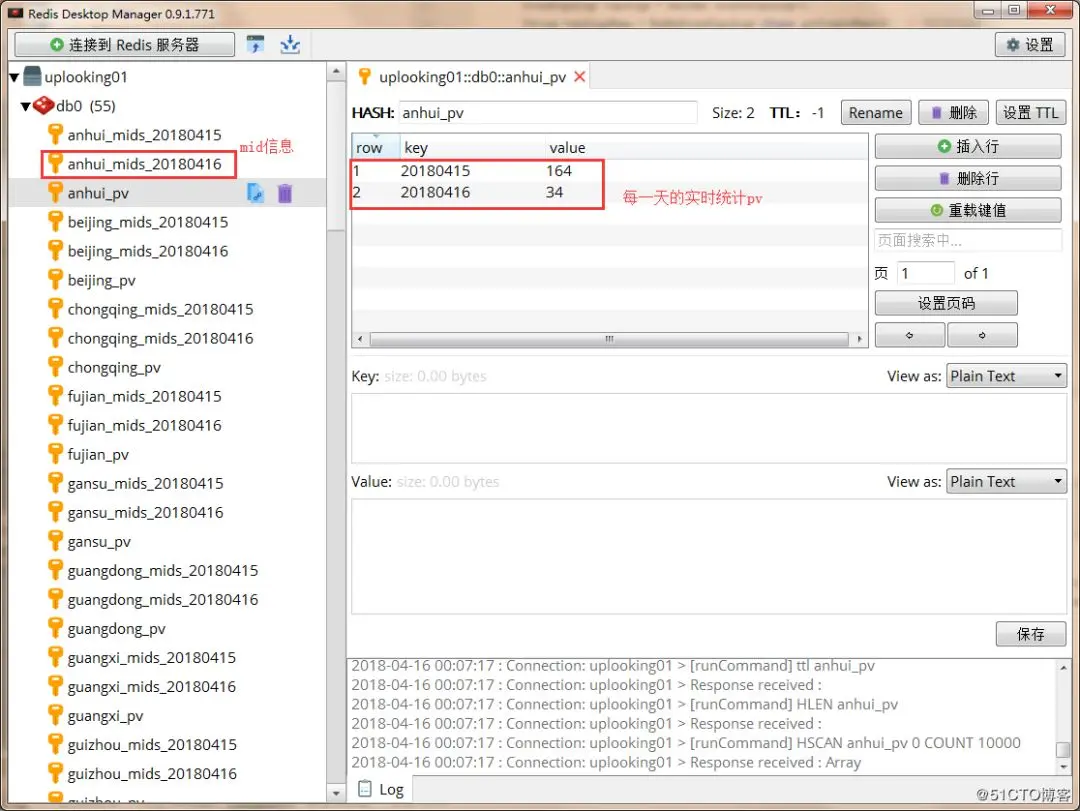The image size is (1080, 811).
Task: Select guangxi_mids_20180415 key
Action: (152, 658)
